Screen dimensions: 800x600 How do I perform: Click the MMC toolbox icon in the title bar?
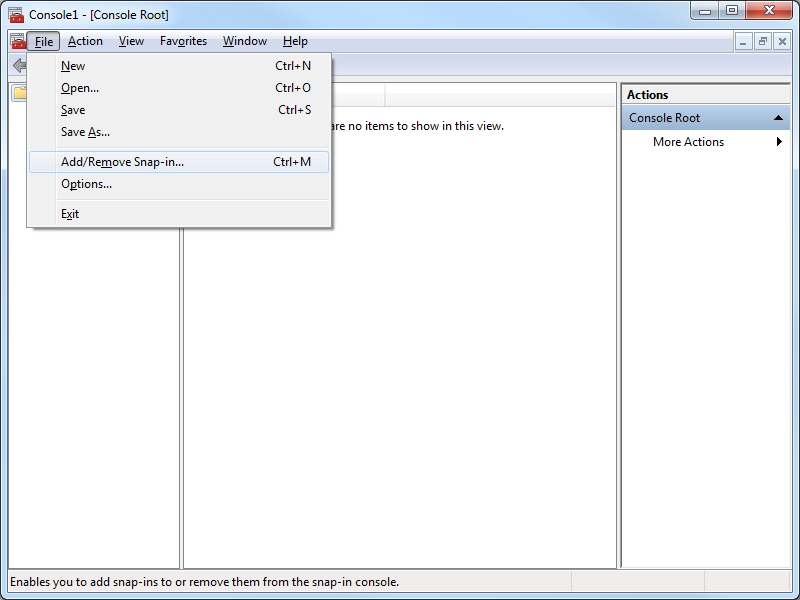(x=16, y=14)
